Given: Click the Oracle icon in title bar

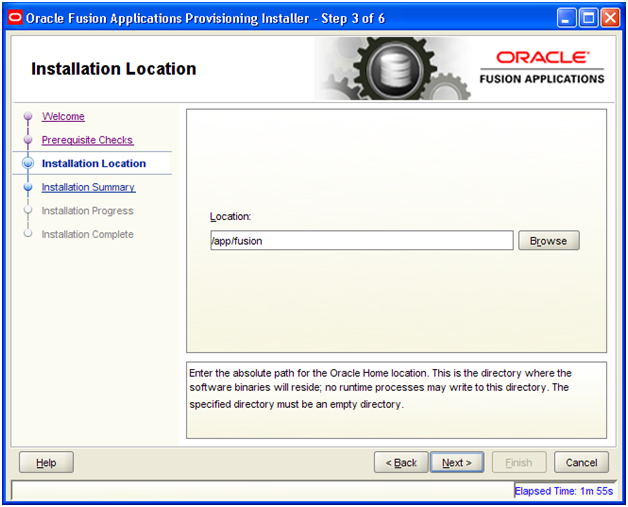Looking at the screenshot, I should tap(15, 18).
